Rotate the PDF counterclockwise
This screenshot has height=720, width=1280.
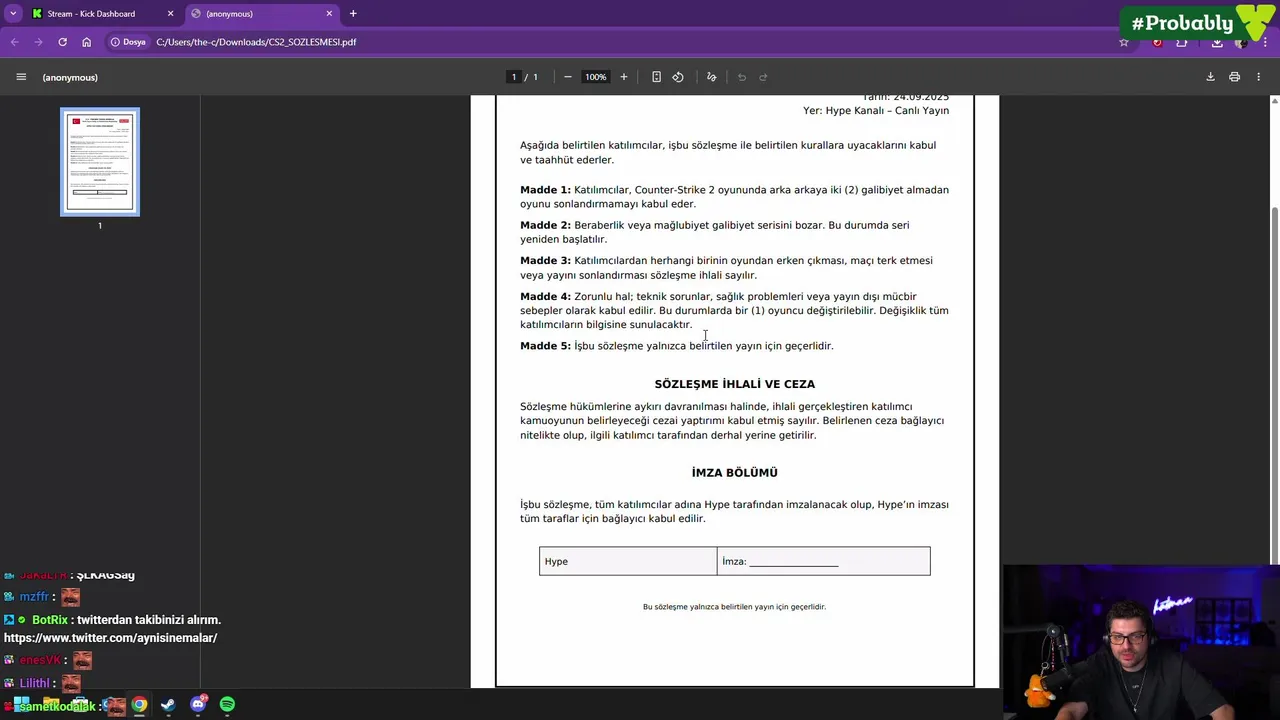tap(678, 77)
